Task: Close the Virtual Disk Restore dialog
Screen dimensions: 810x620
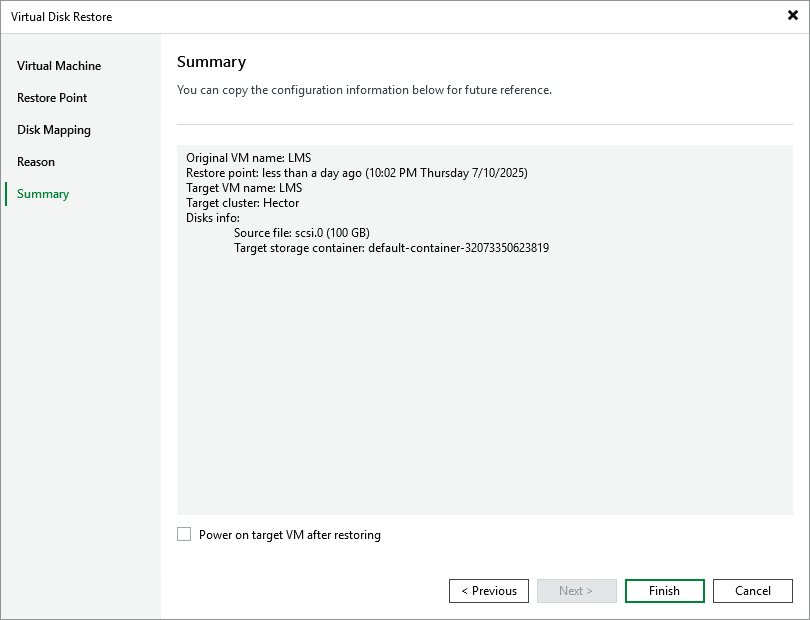Action: [793, 16]
